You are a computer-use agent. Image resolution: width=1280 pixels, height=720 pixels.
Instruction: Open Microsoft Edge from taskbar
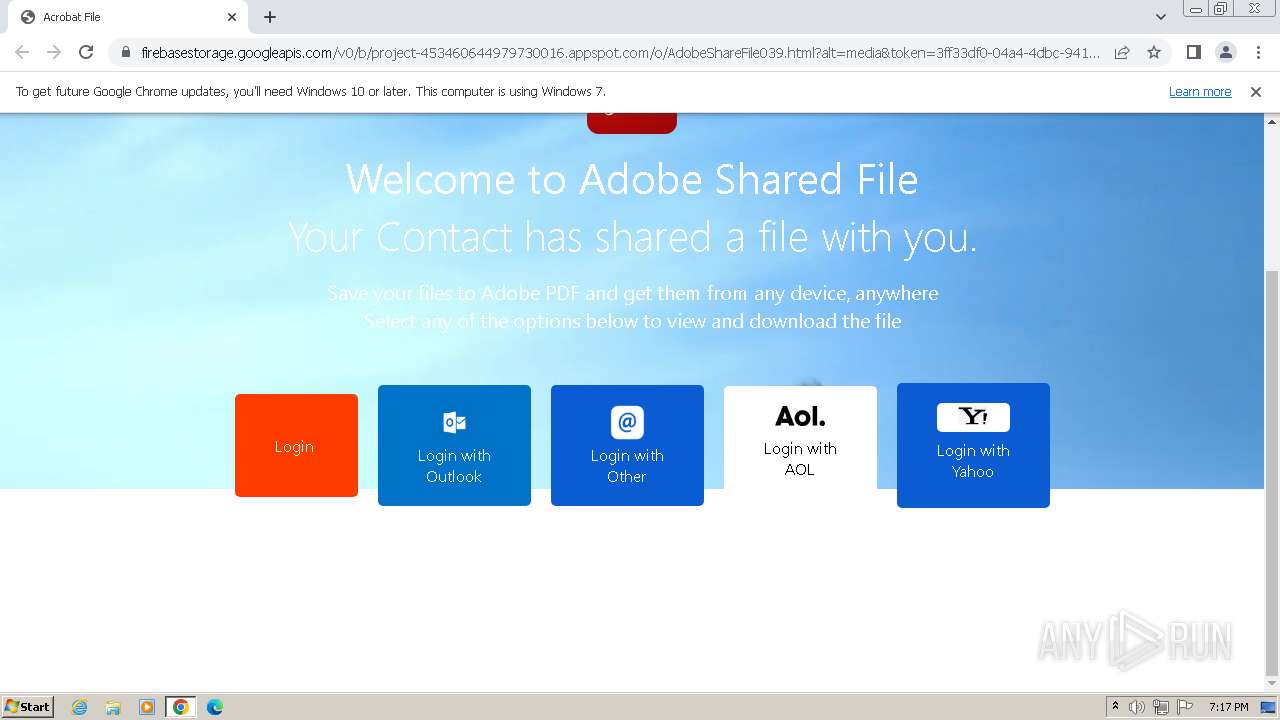(x=215, y=707)
